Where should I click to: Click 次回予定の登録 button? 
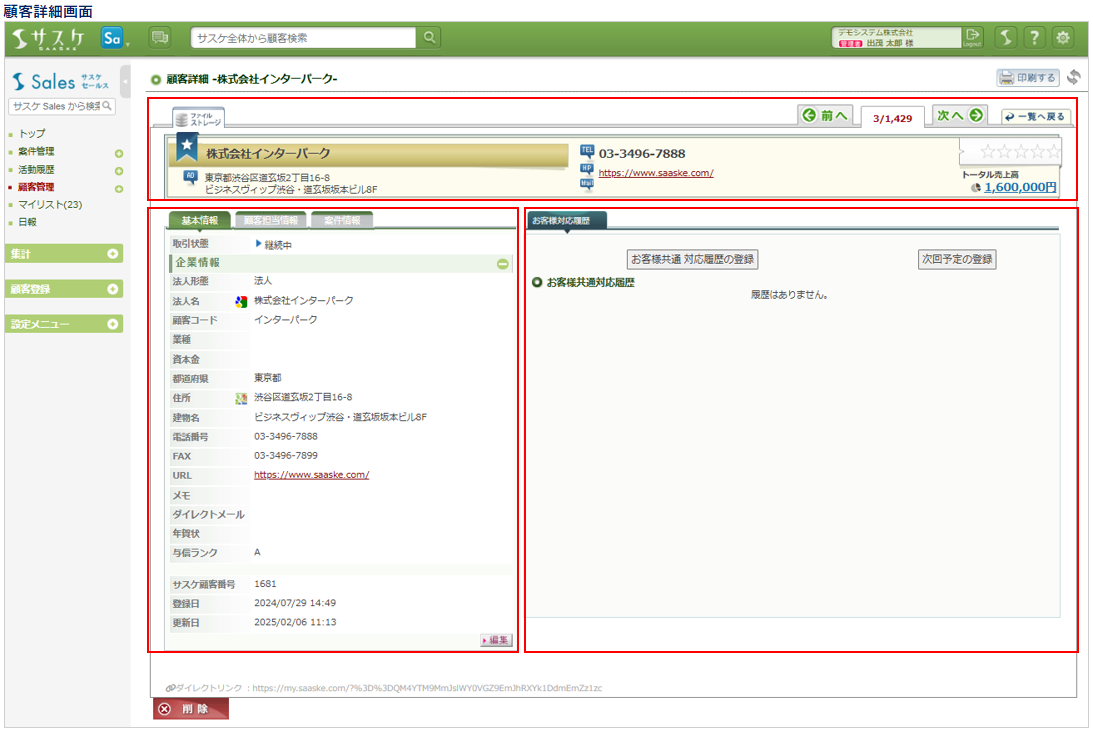click(x=957, y=259)
